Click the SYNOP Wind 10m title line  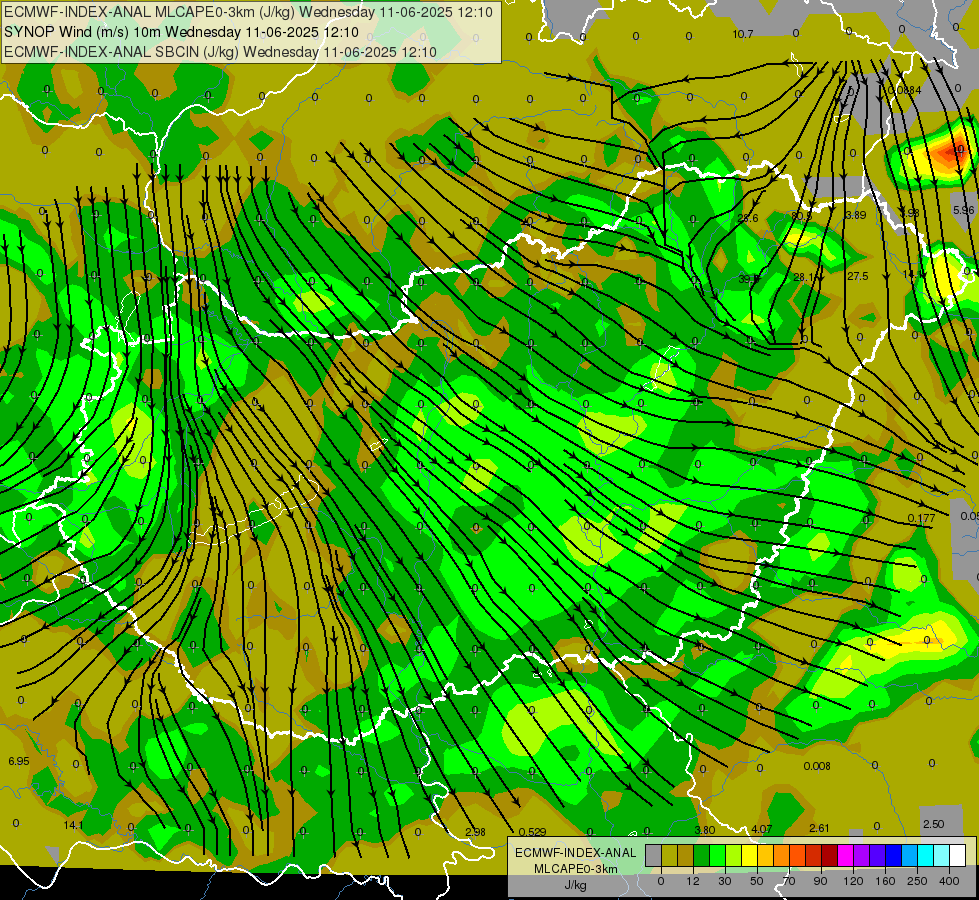click(181, 32)
